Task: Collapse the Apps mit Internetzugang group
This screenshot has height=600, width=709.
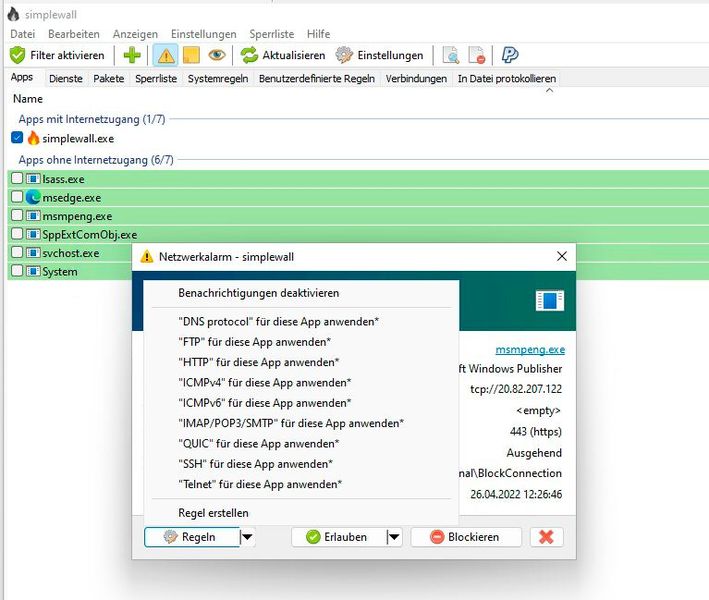Action: pos(92,119)
